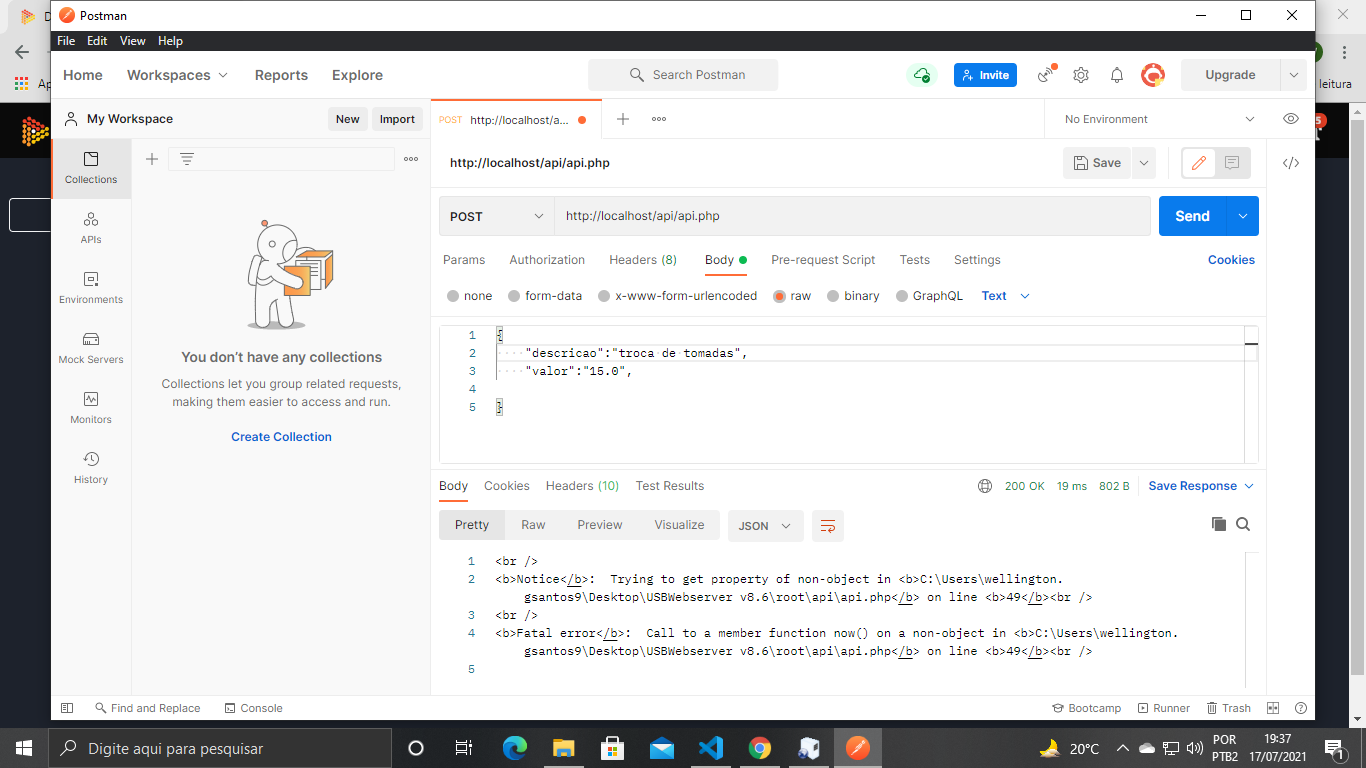Expand the Workspaces menu

177,75
